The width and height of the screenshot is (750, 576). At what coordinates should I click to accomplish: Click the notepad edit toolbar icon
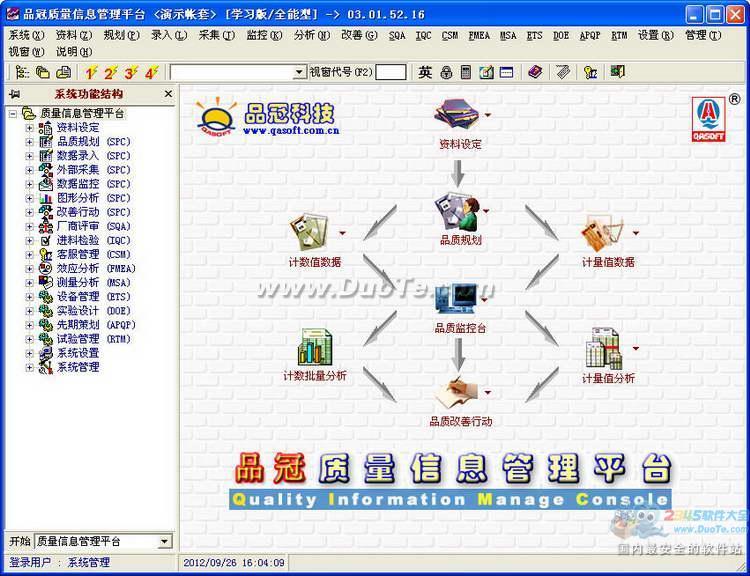486,72
